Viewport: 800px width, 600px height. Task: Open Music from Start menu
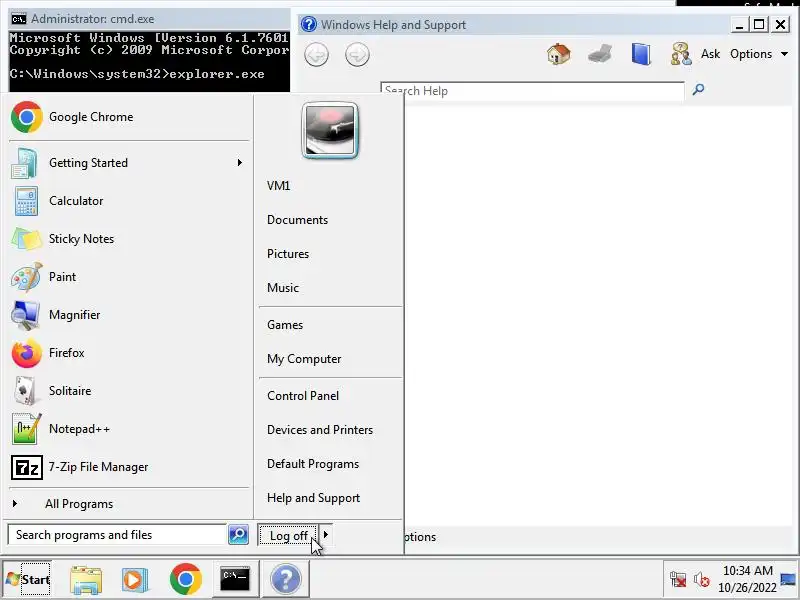(x=330, y=288)
